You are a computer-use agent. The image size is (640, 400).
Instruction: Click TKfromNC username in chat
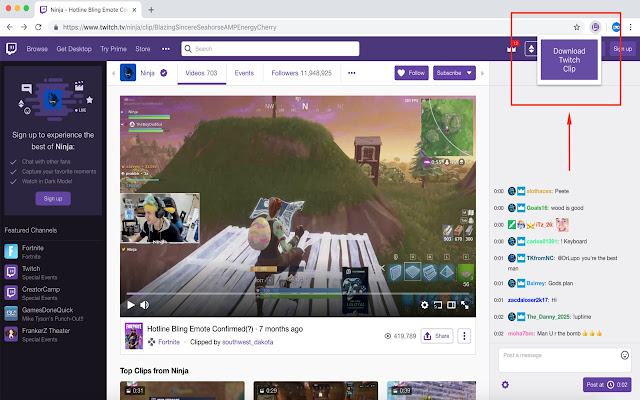click(540, 258)
